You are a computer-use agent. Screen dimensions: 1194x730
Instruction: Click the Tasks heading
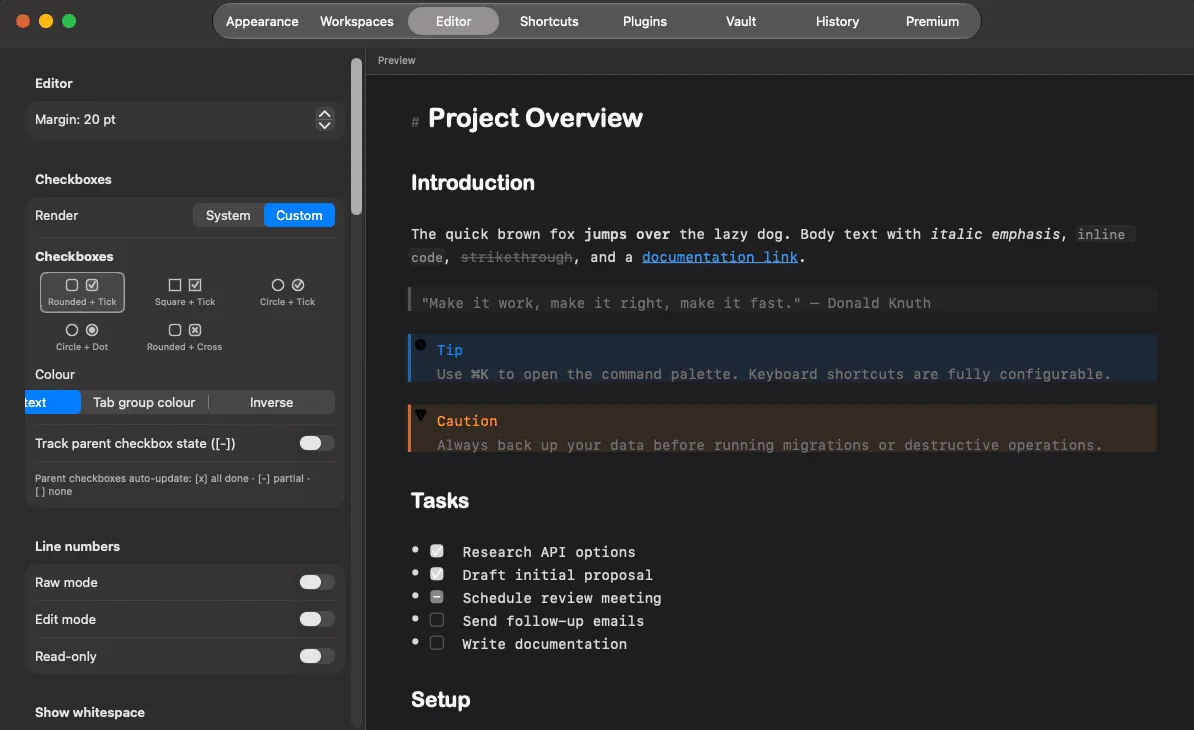click(440, 500)
